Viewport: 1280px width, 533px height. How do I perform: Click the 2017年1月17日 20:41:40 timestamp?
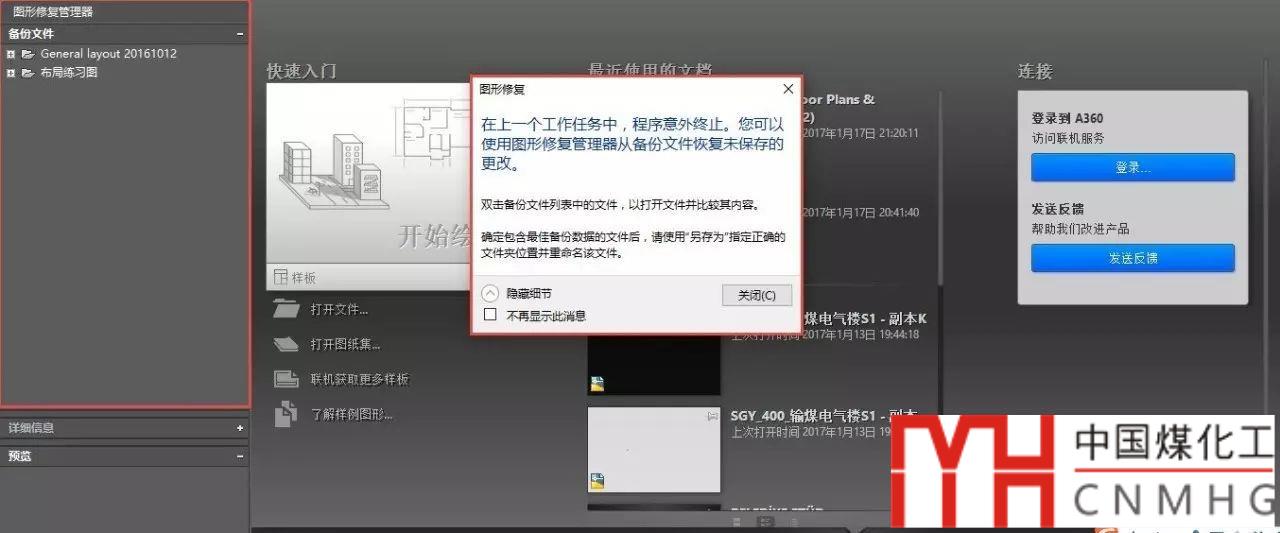(860, 213)
